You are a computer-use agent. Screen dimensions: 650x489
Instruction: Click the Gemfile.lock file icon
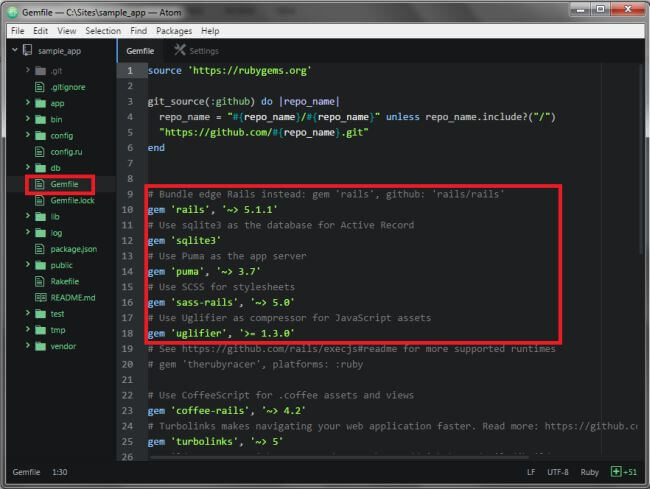tap(40, 200)
